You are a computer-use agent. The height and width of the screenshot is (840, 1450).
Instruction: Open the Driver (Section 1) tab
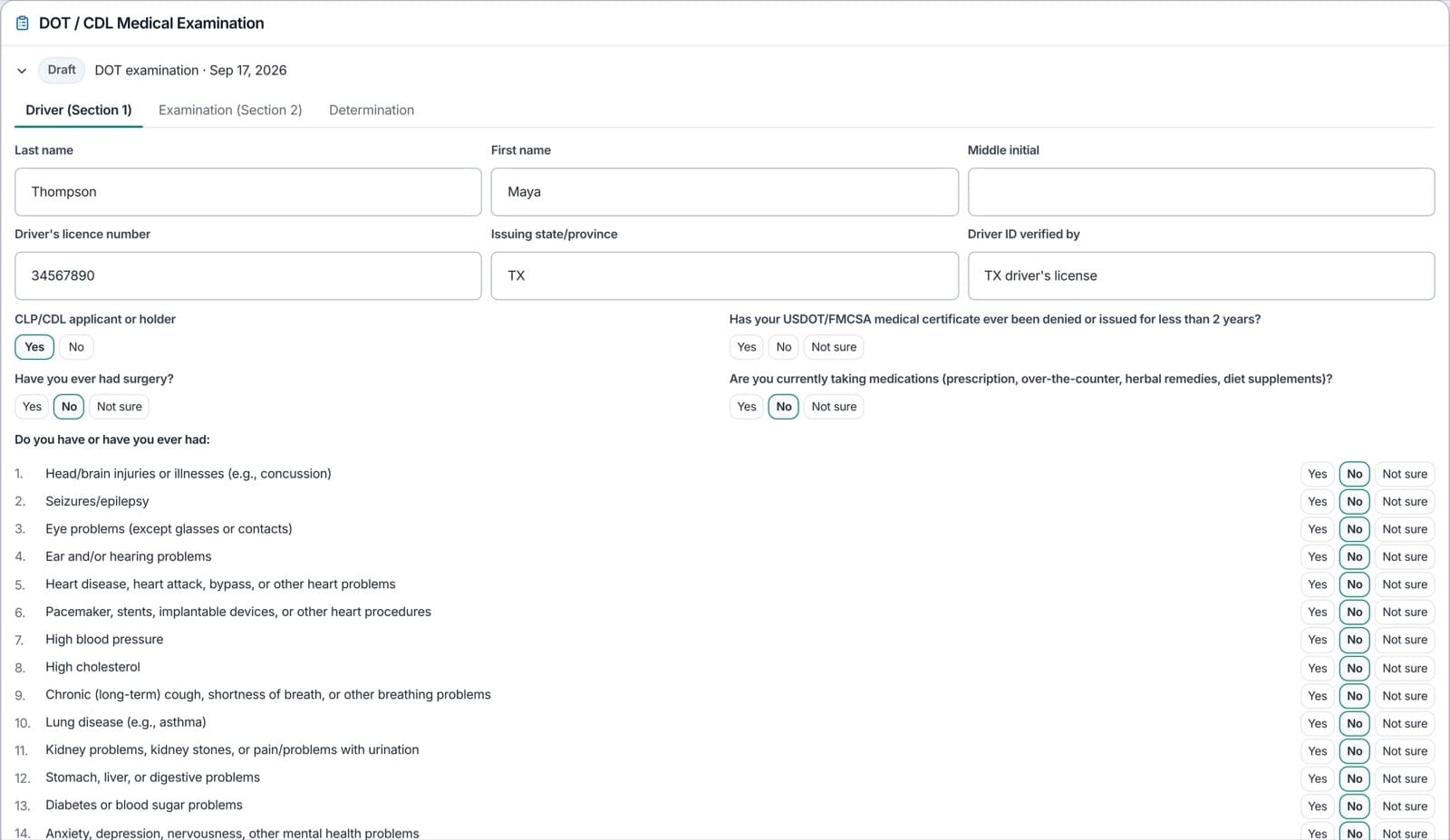[x=79, y=110]
